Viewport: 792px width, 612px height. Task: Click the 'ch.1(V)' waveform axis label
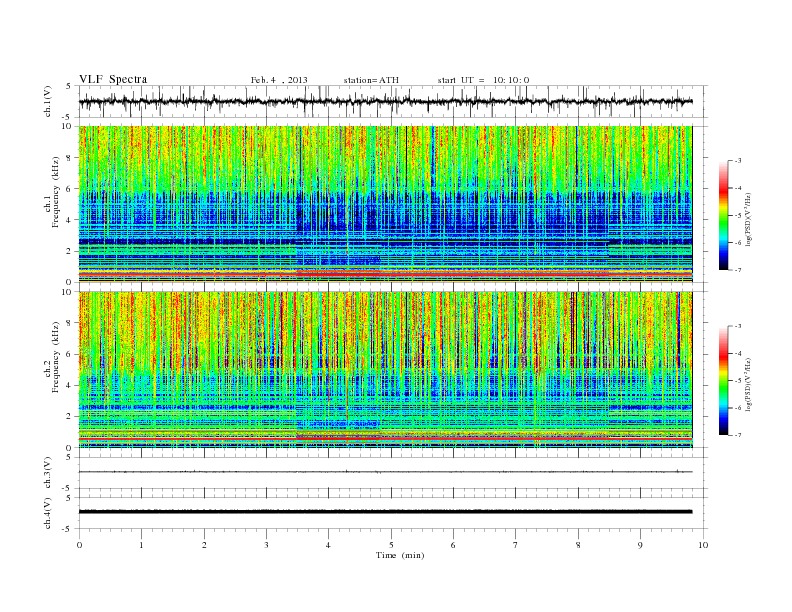click(48, 101)
